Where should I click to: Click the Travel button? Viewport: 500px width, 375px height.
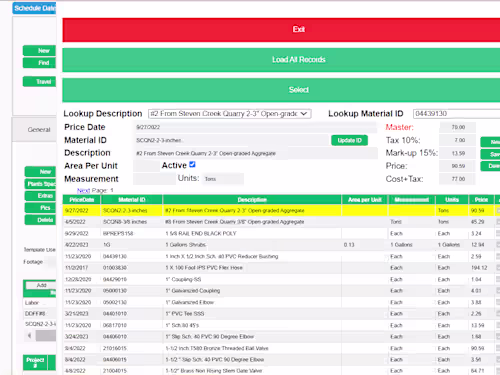click(x=39, y=82)
